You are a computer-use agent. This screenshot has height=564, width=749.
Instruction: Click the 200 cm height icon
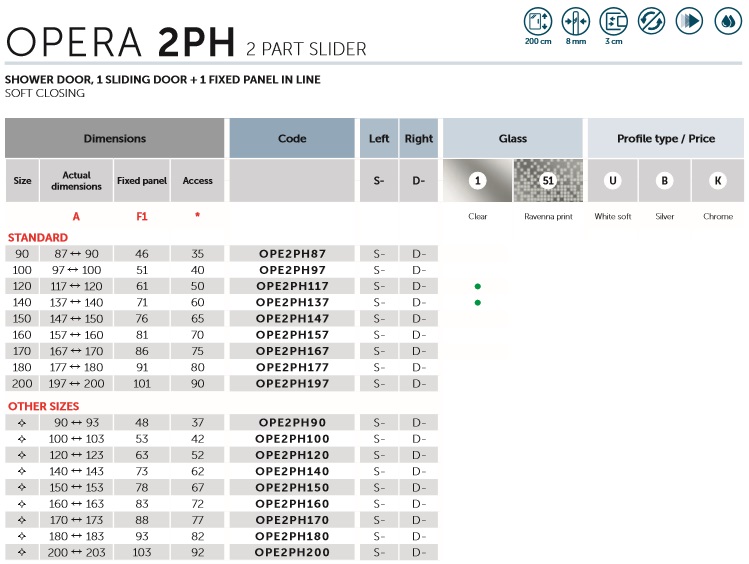click(x=537, y=21)
